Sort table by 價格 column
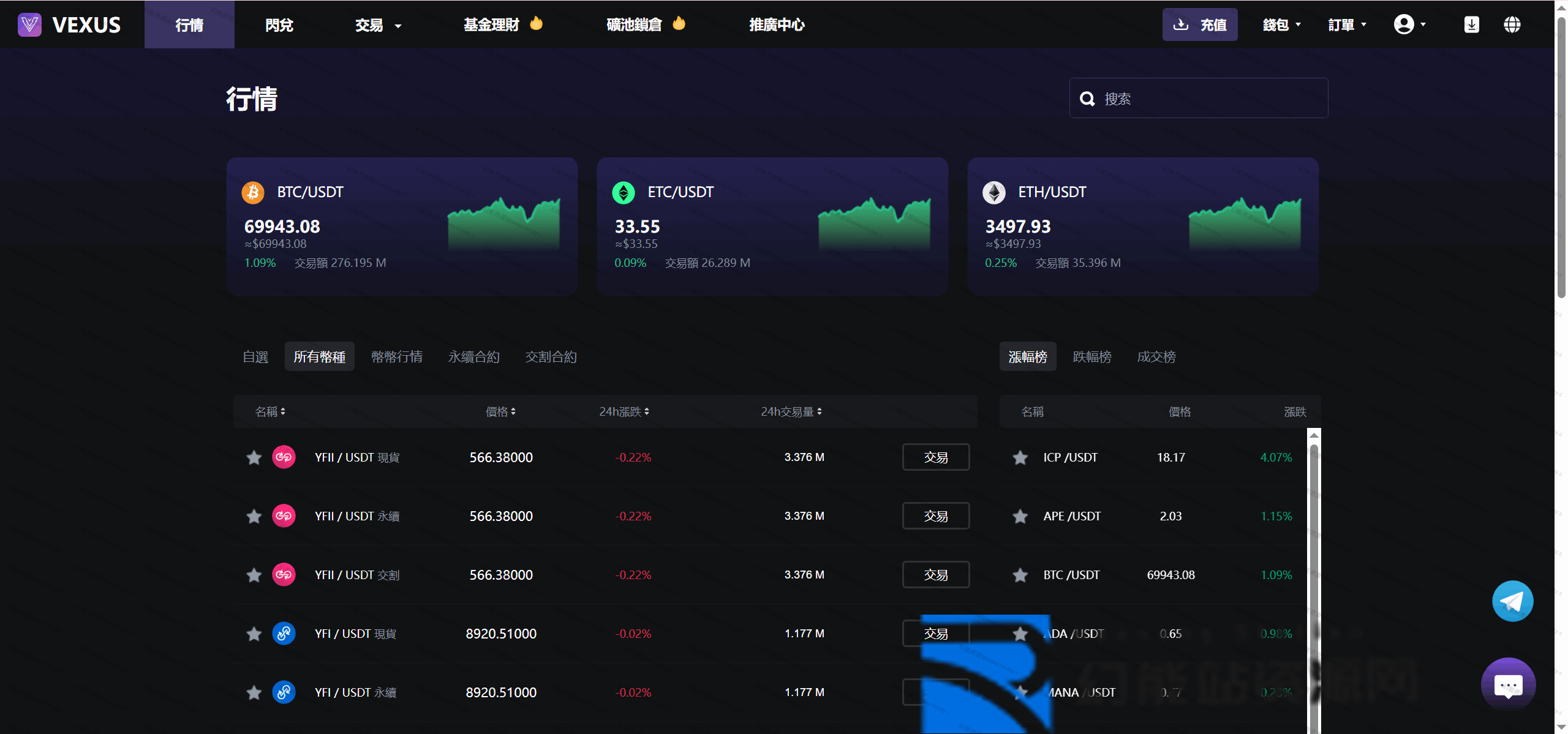 click(500, 411)
